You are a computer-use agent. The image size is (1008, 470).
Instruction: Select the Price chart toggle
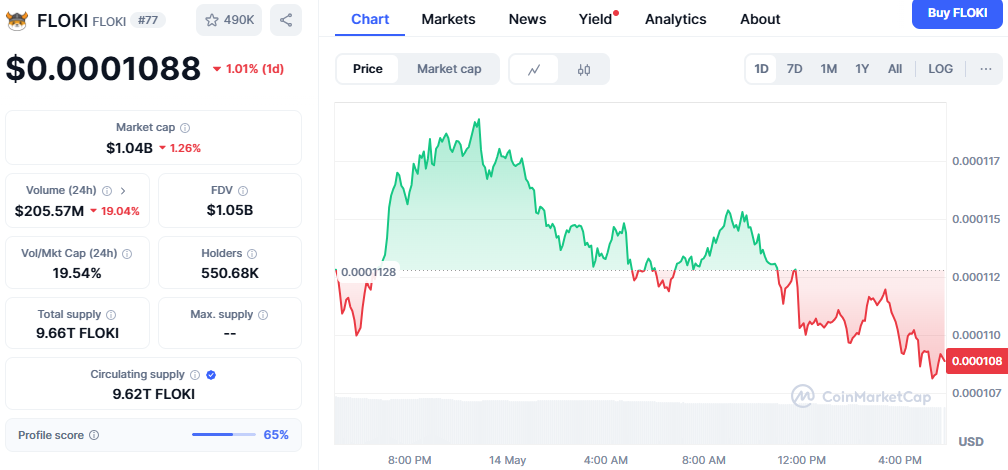[x=368, y=69]
